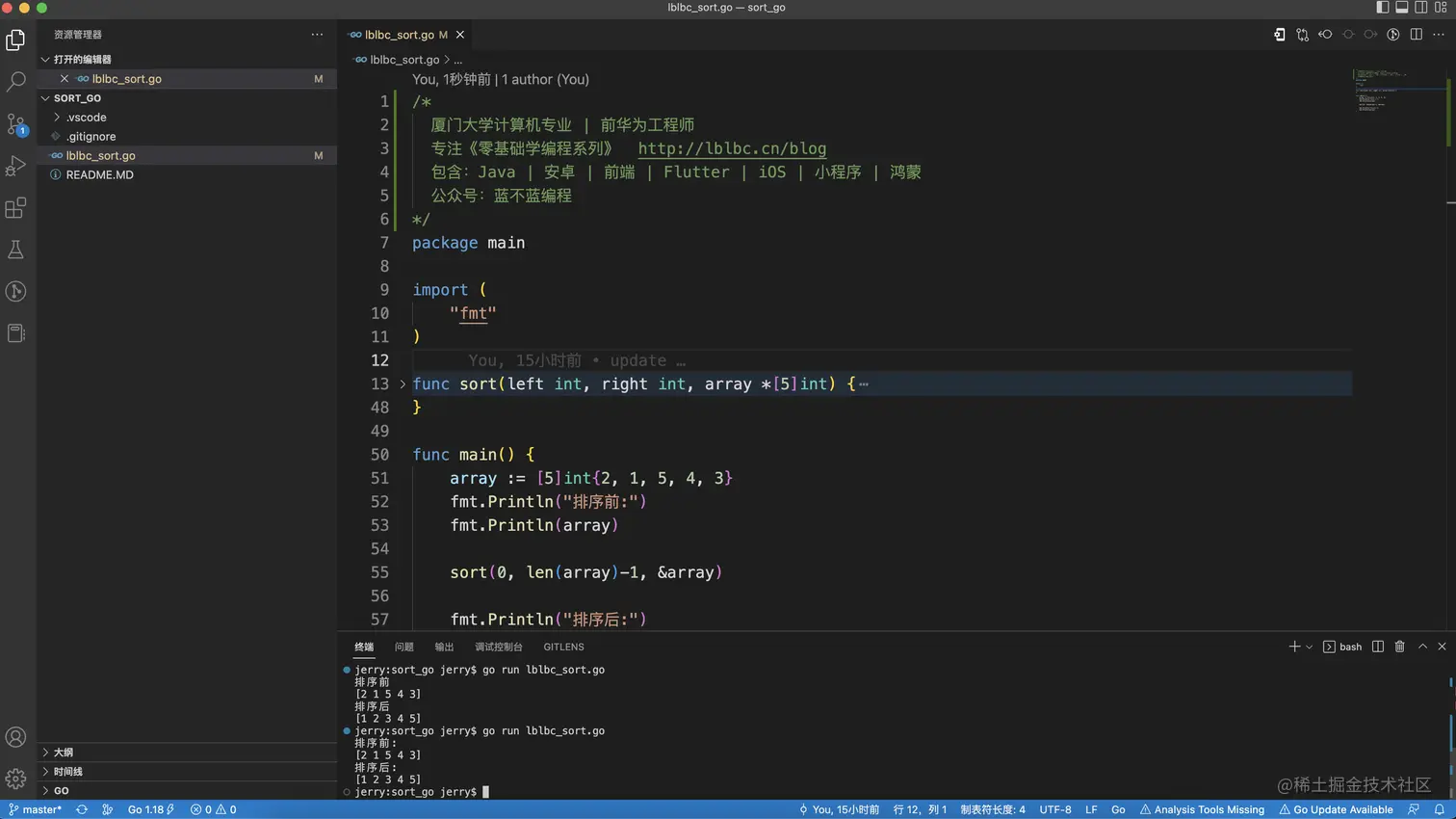
Task: Click the Synchronize Changes status bar icon
Action: (x=82, y=809)
